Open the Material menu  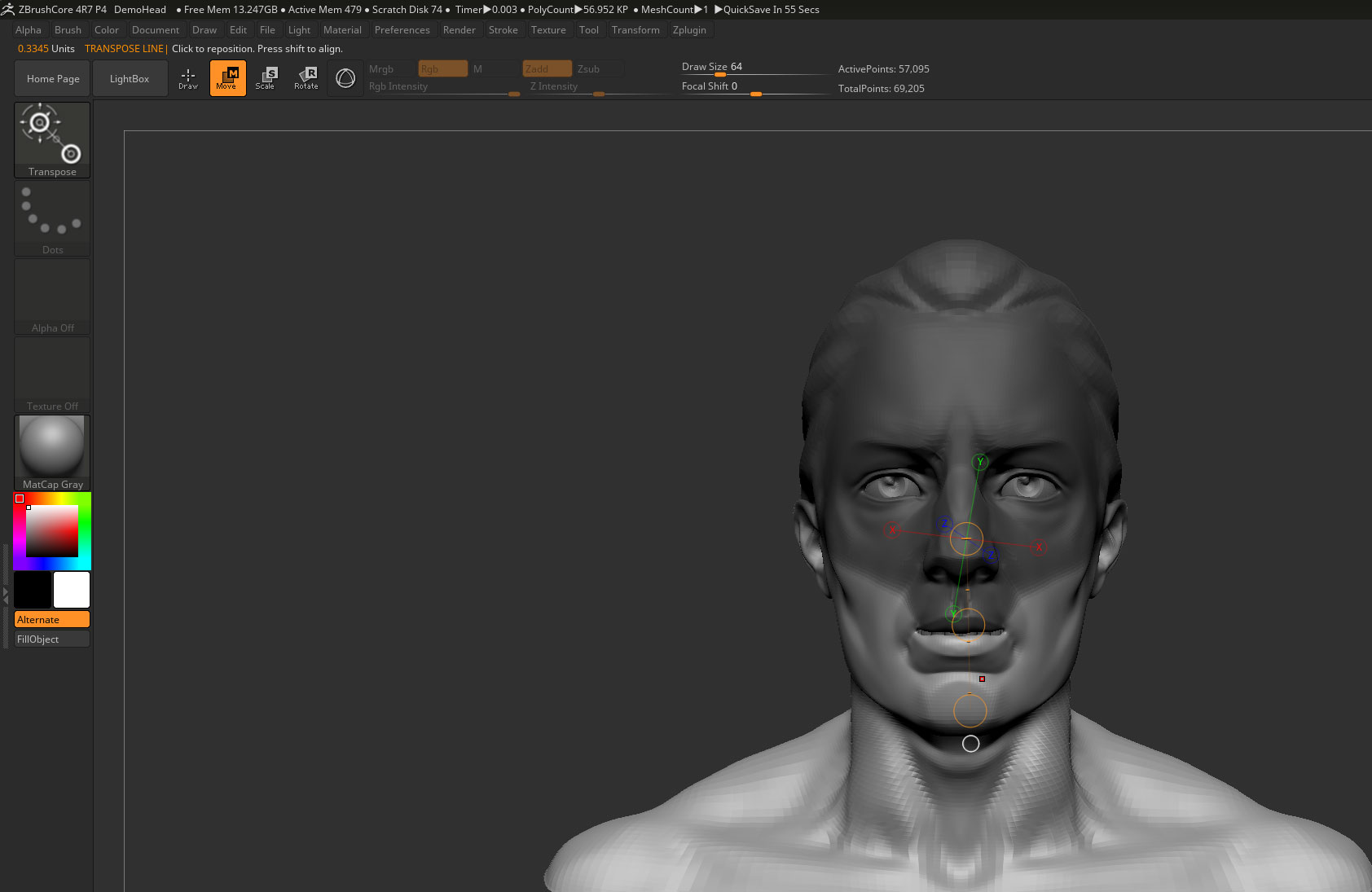coord(342,30)
